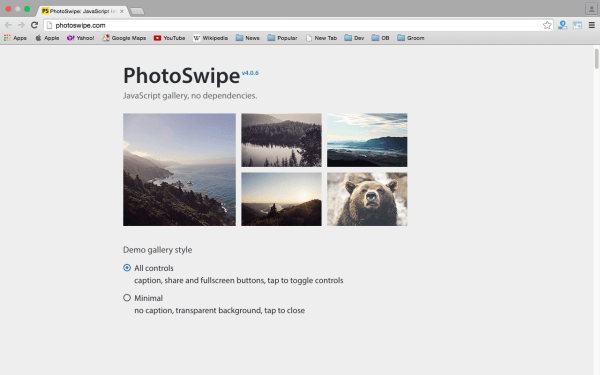The width and height of the screenshot is (600, 375).
Task: Open the Apple bookmark
Action: coord(47,38)
